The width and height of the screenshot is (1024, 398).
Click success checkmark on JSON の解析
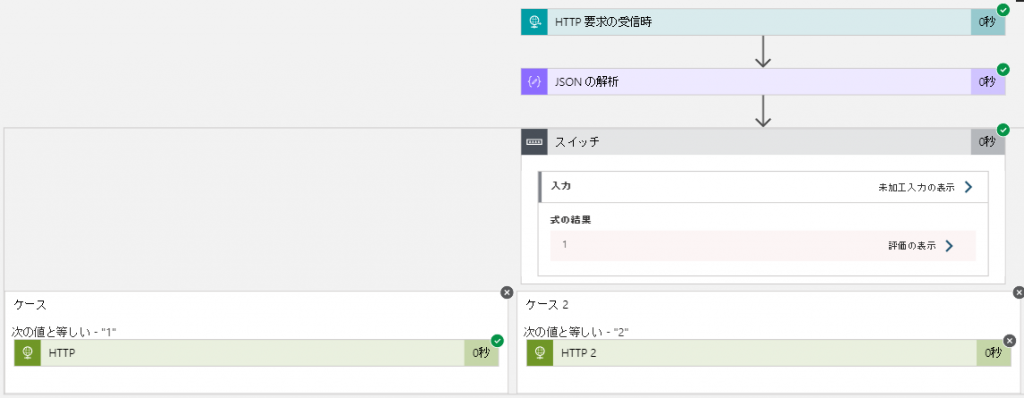tap(1003, 69)
